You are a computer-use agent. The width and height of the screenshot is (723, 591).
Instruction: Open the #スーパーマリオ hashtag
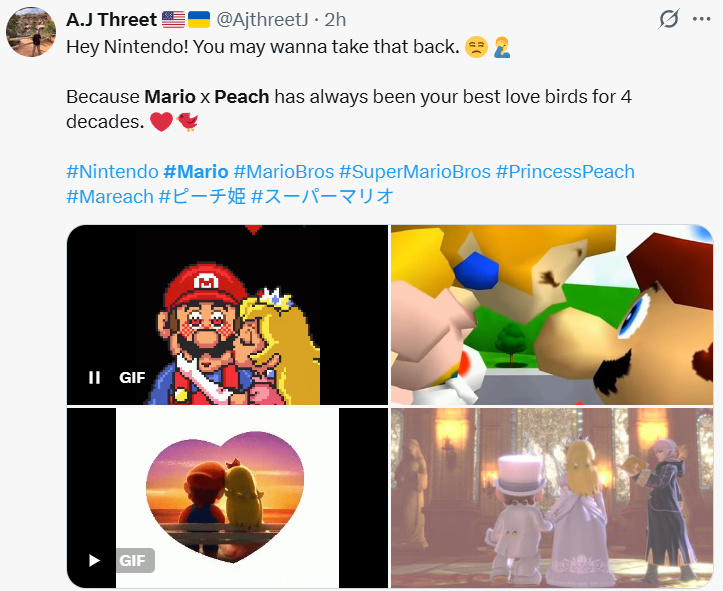(322, 197)
